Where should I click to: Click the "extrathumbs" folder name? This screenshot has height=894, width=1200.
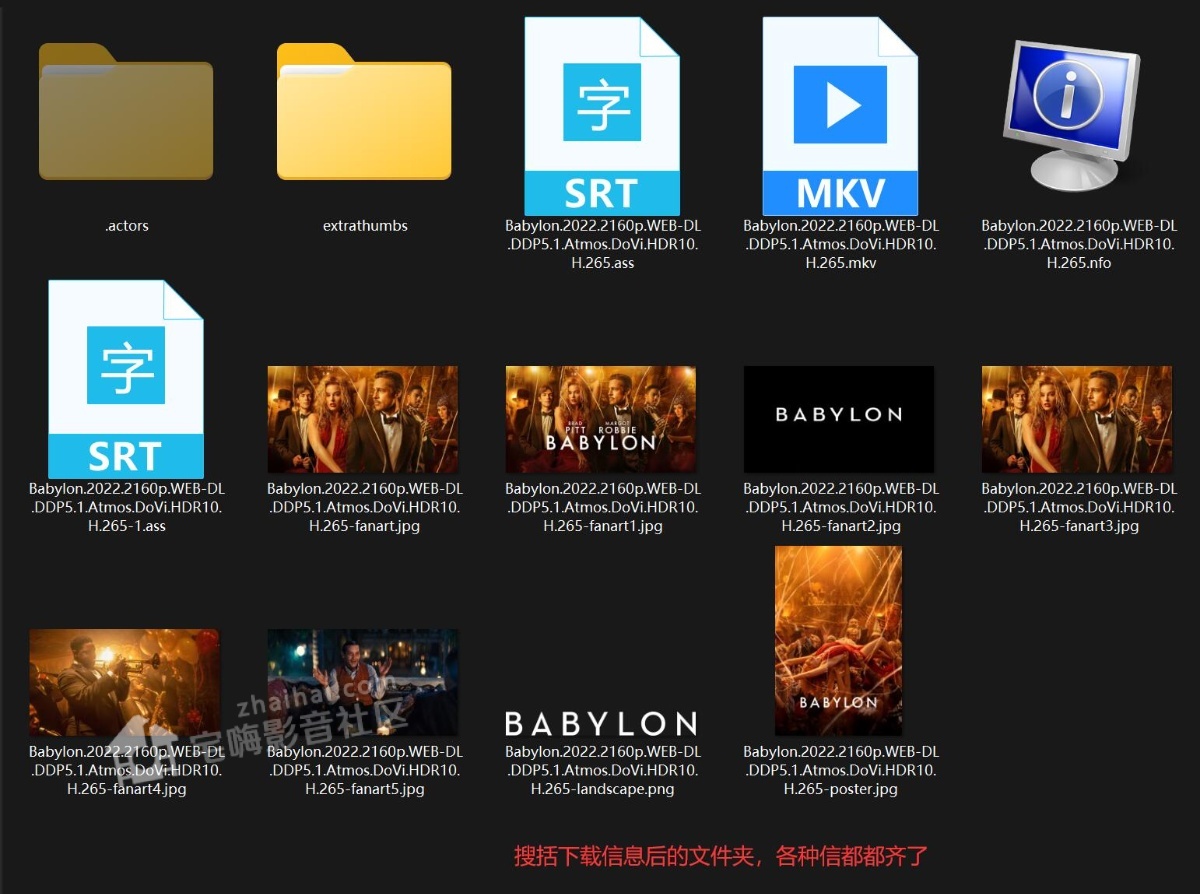[x=365, y=226]
